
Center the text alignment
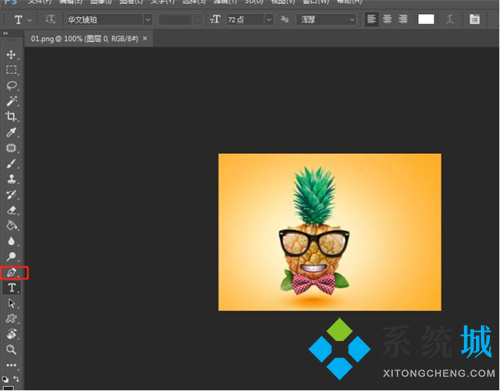[x=387, y=19]
